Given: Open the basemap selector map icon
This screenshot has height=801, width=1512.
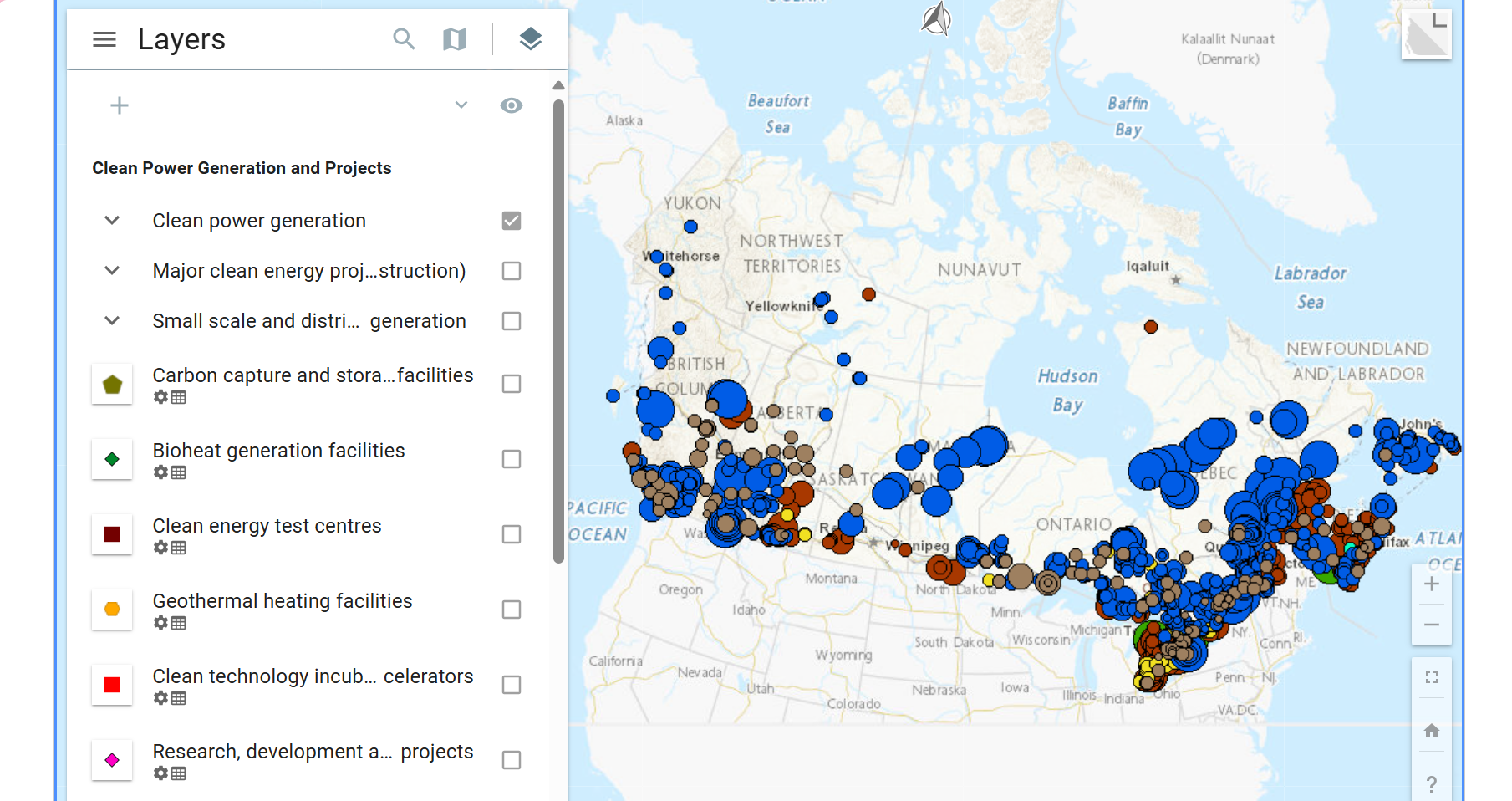Looking at the screenshot, I should coord(454,39).
